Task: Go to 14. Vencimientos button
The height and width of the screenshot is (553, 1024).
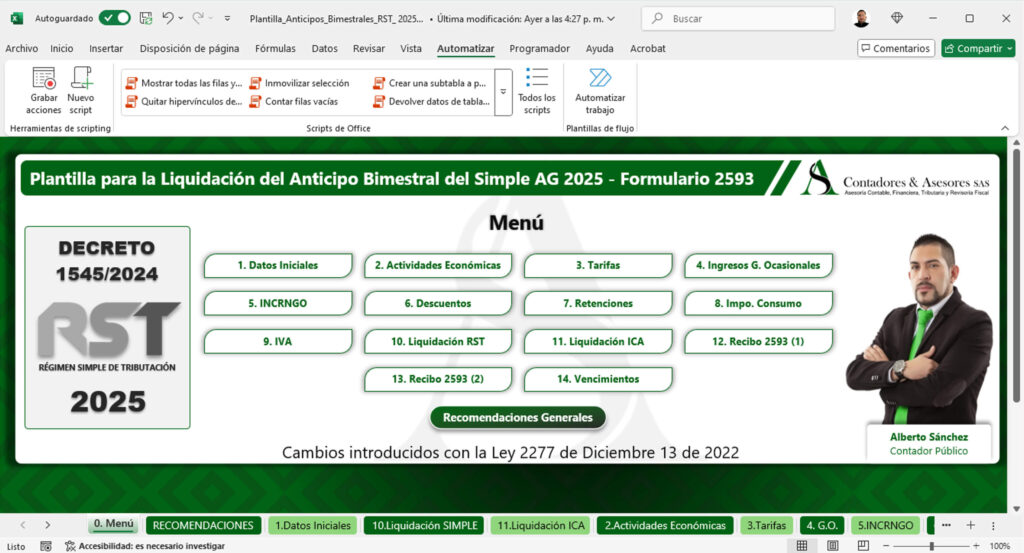Action: point(598,379)
